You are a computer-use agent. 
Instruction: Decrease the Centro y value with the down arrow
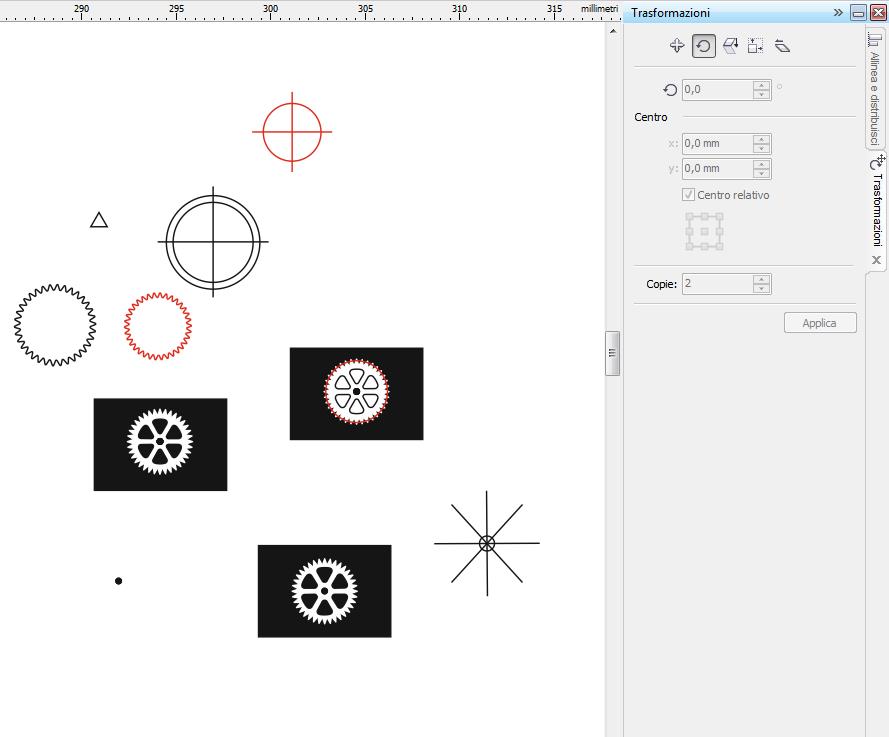761,173
